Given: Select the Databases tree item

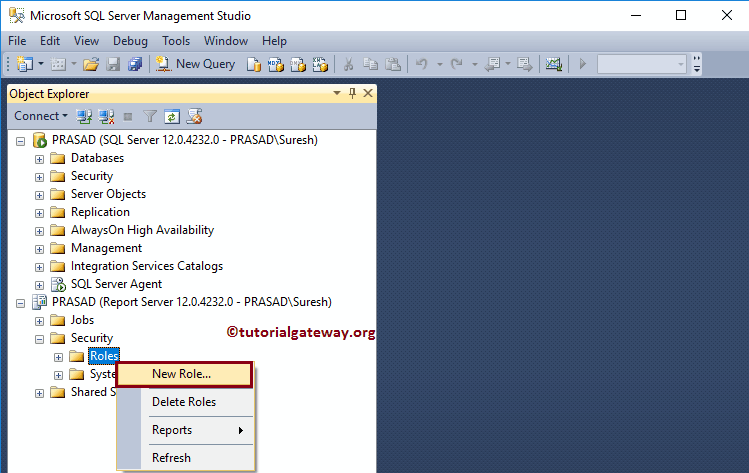Looking at the screenshot, I should [97, 158].
